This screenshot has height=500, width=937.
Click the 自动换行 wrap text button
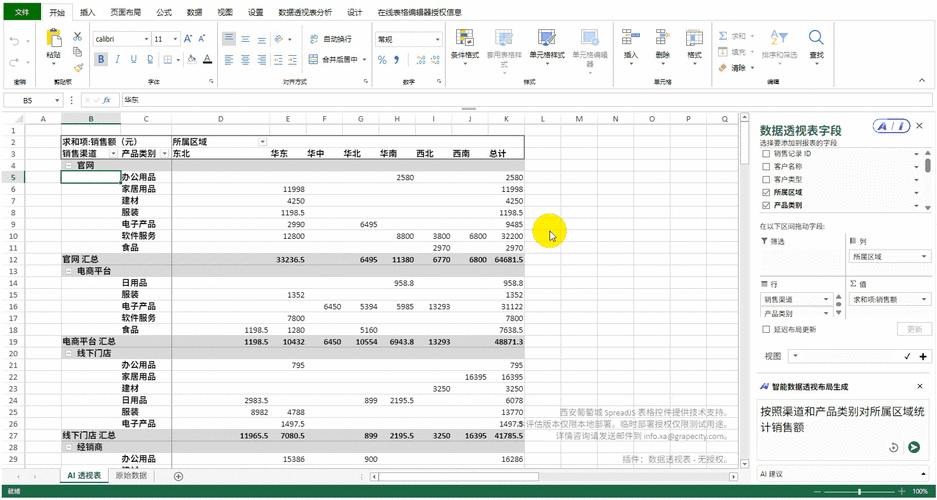330,39
